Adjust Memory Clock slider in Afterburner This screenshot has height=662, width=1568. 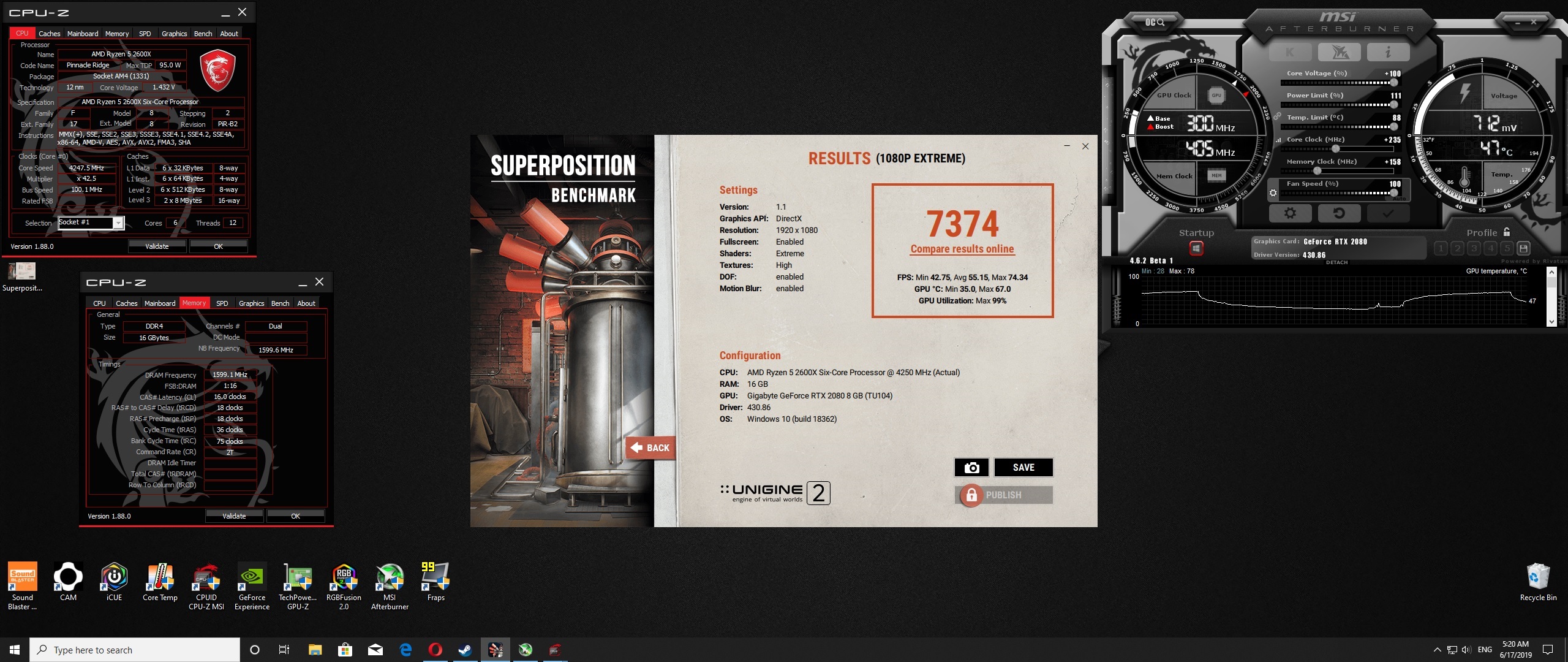pyautogui.click(x=1317, y=171)
